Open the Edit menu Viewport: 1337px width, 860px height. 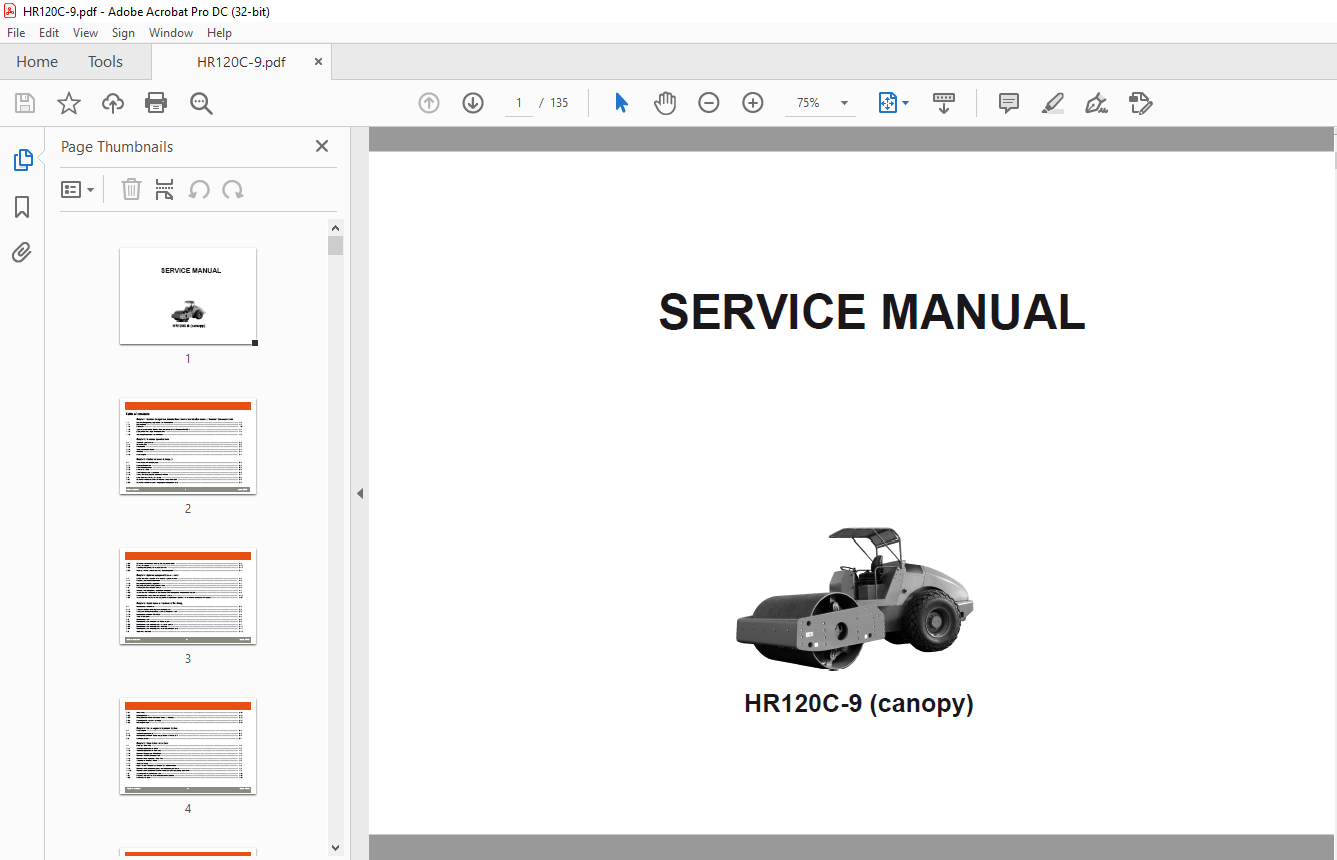(49, 33)
